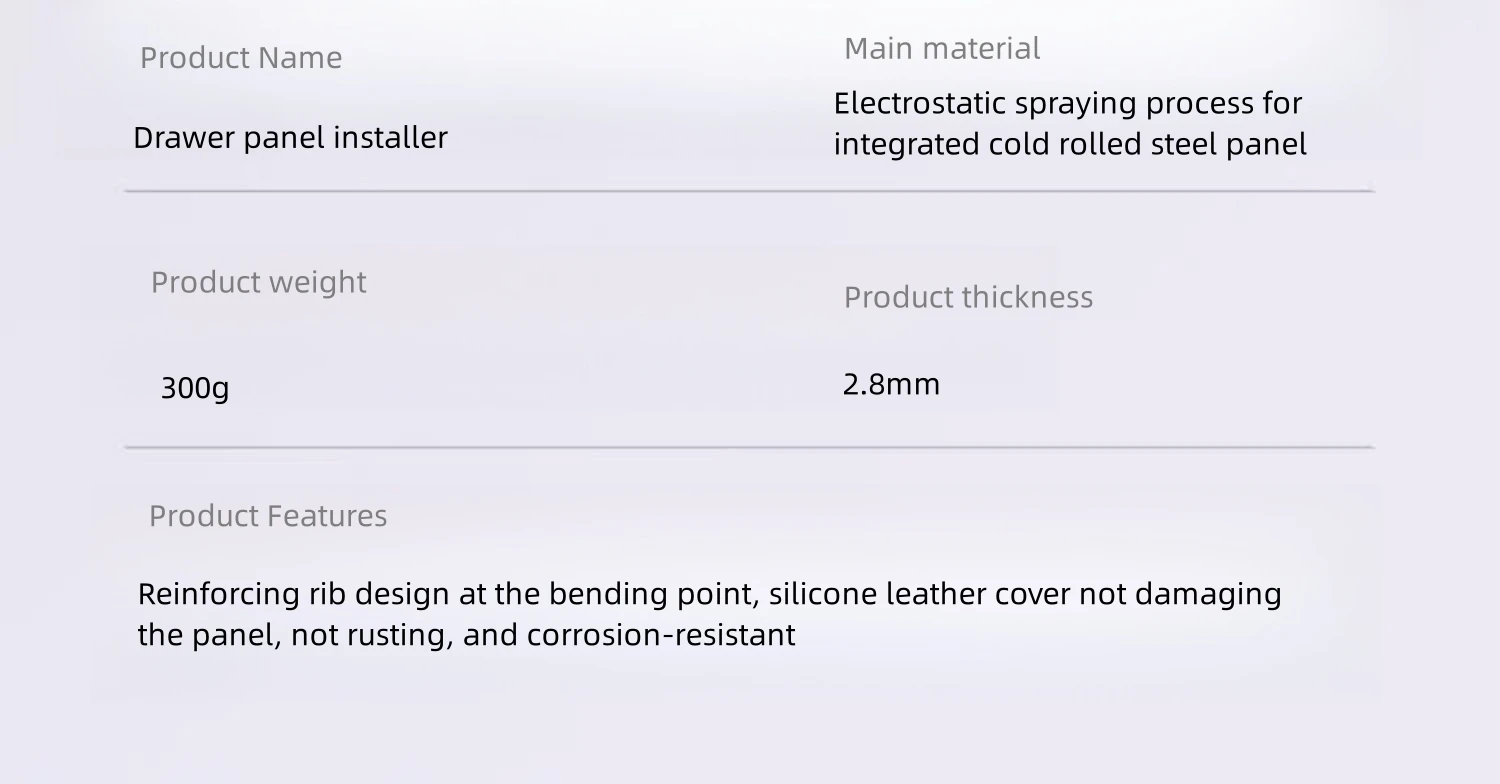1500x784 pixels.
Task: Click the "Product thickness" label
Action: point(968,297)
